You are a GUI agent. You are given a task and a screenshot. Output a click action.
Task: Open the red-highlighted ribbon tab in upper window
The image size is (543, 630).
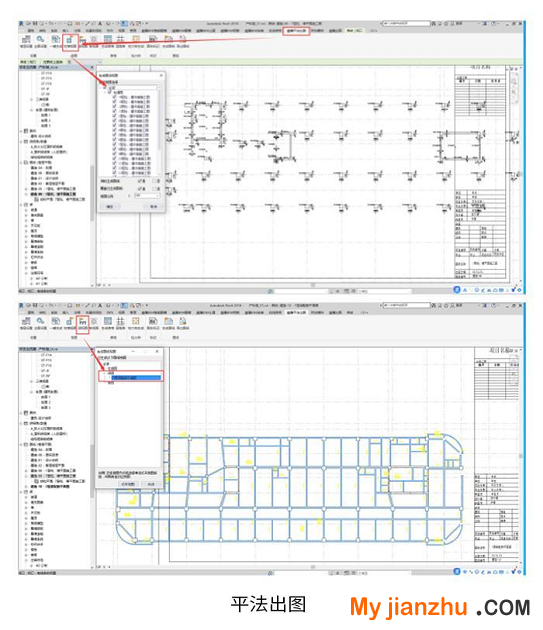(296, 31)
